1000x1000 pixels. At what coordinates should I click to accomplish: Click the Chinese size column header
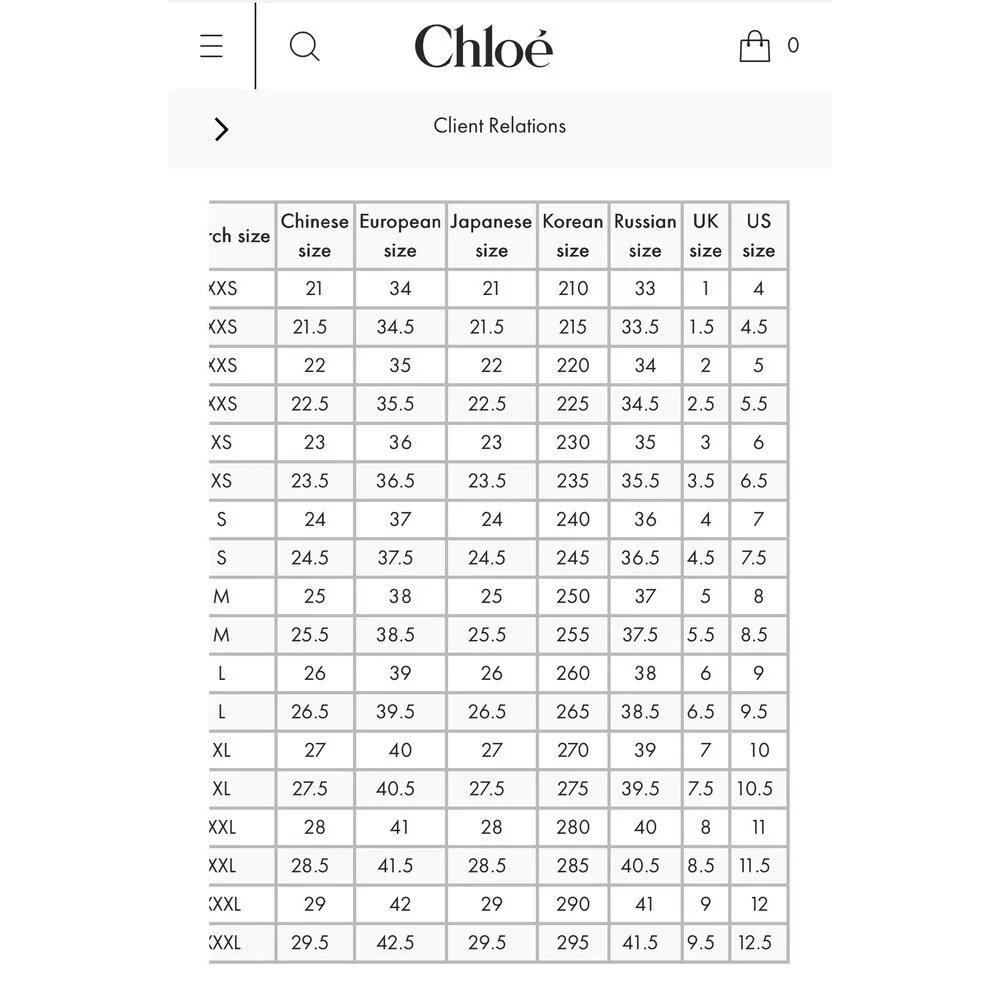pos(314,235)
